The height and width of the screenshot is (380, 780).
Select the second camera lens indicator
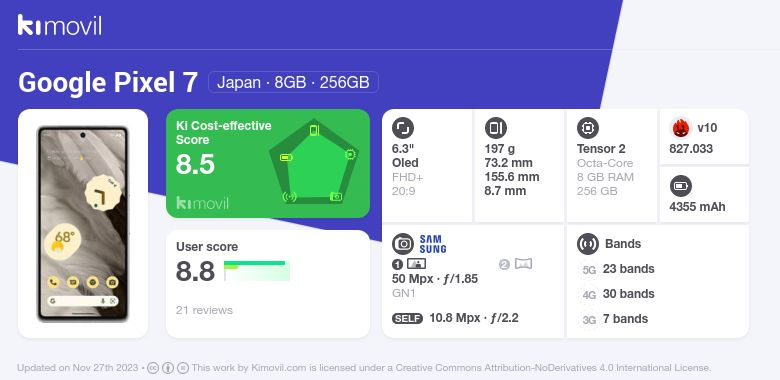point(515,264)
